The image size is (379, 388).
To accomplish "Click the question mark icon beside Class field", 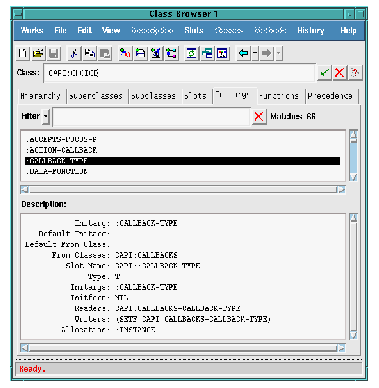I will pos(355,72).
